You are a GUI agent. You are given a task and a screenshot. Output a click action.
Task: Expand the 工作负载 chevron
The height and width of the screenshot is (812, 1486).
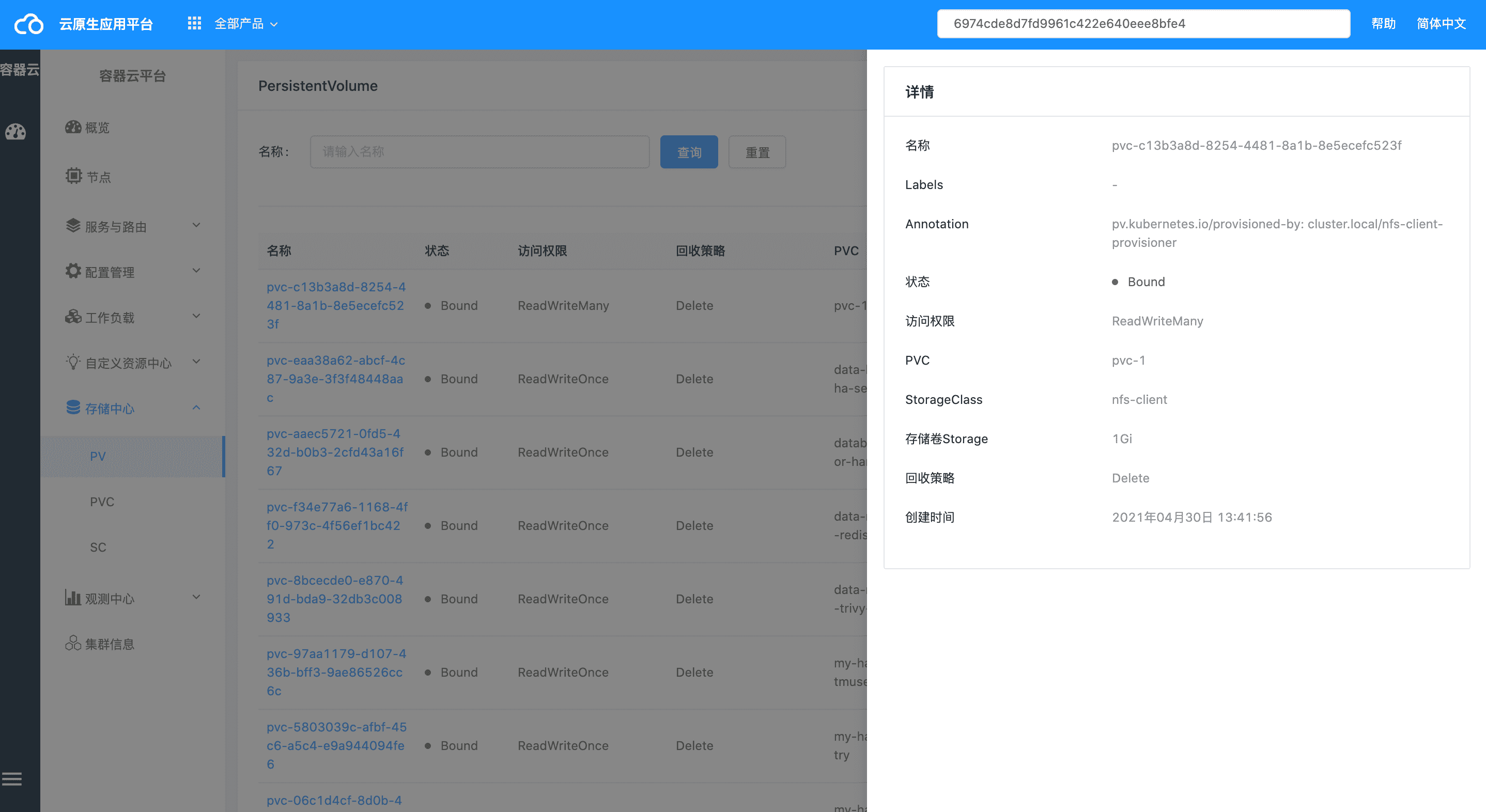tap(196, 317)
